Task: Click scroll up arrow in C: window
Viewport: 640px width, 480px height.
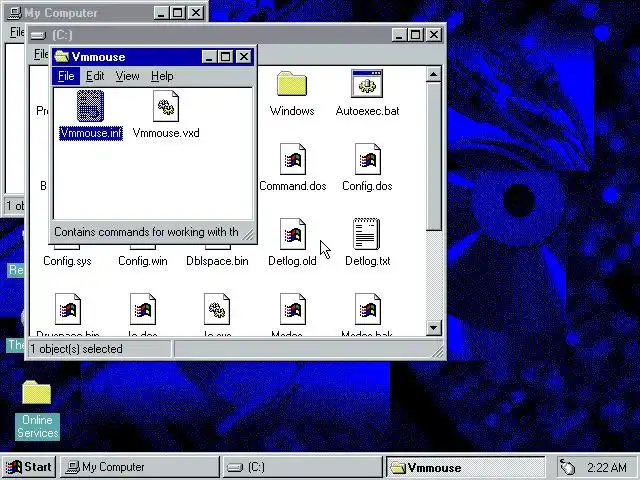Action: pos(433,74)
